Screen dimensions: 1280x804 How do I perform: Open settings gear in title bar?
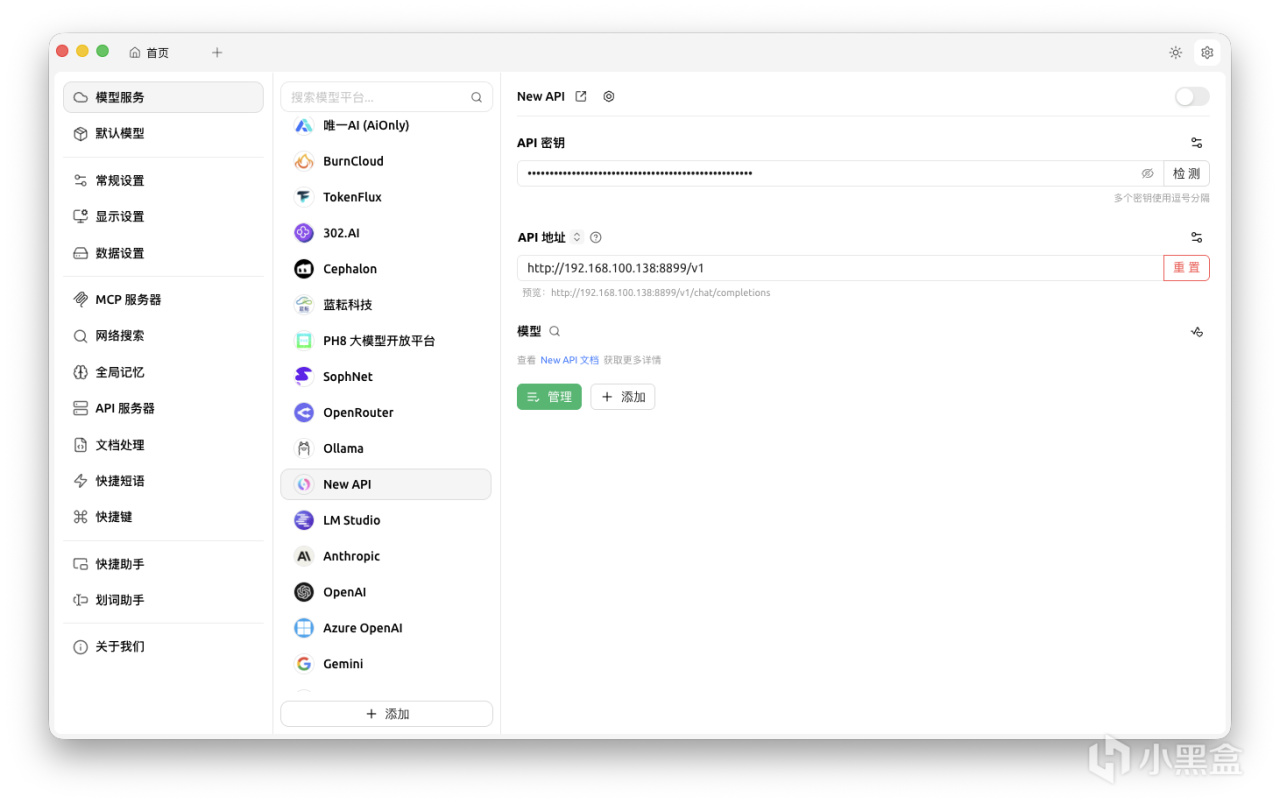(1207, 52)
